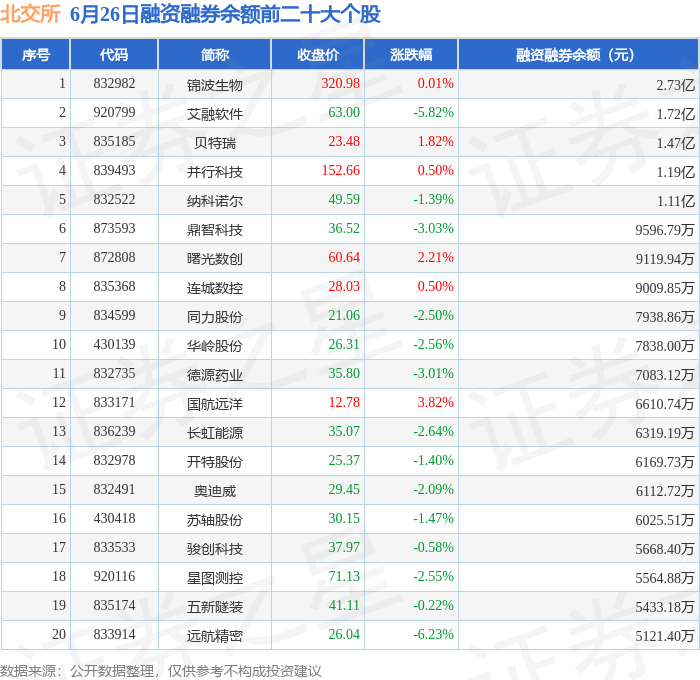Select stock name 德源药业
Viewport: 700px width, 680px height.
[215, 375]
